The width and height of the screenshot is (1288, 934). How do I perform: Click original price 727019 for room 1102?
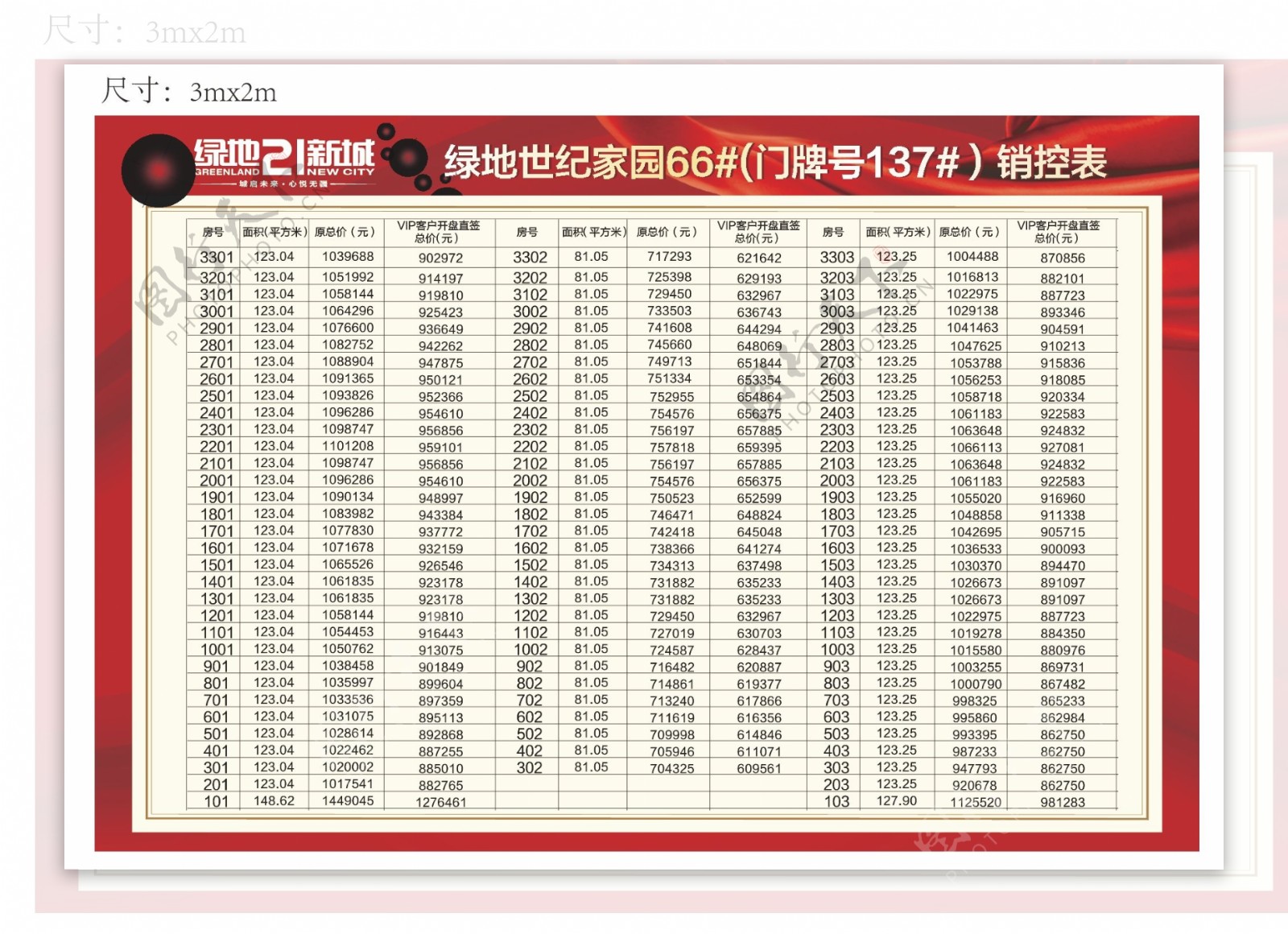click(672, 634)
